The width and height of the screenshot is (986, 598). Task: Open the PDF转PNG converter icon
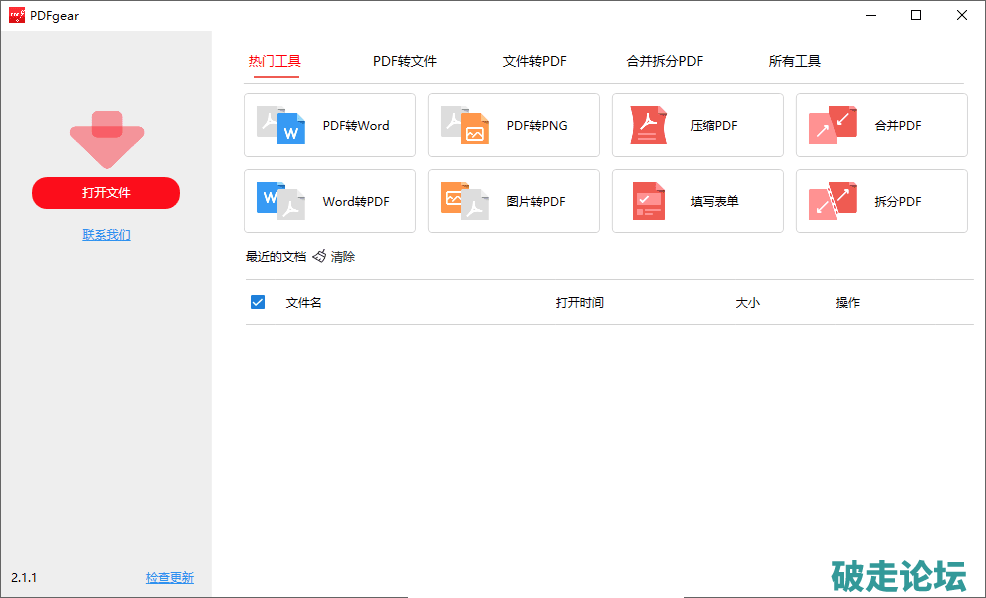[x=465, y=125]
